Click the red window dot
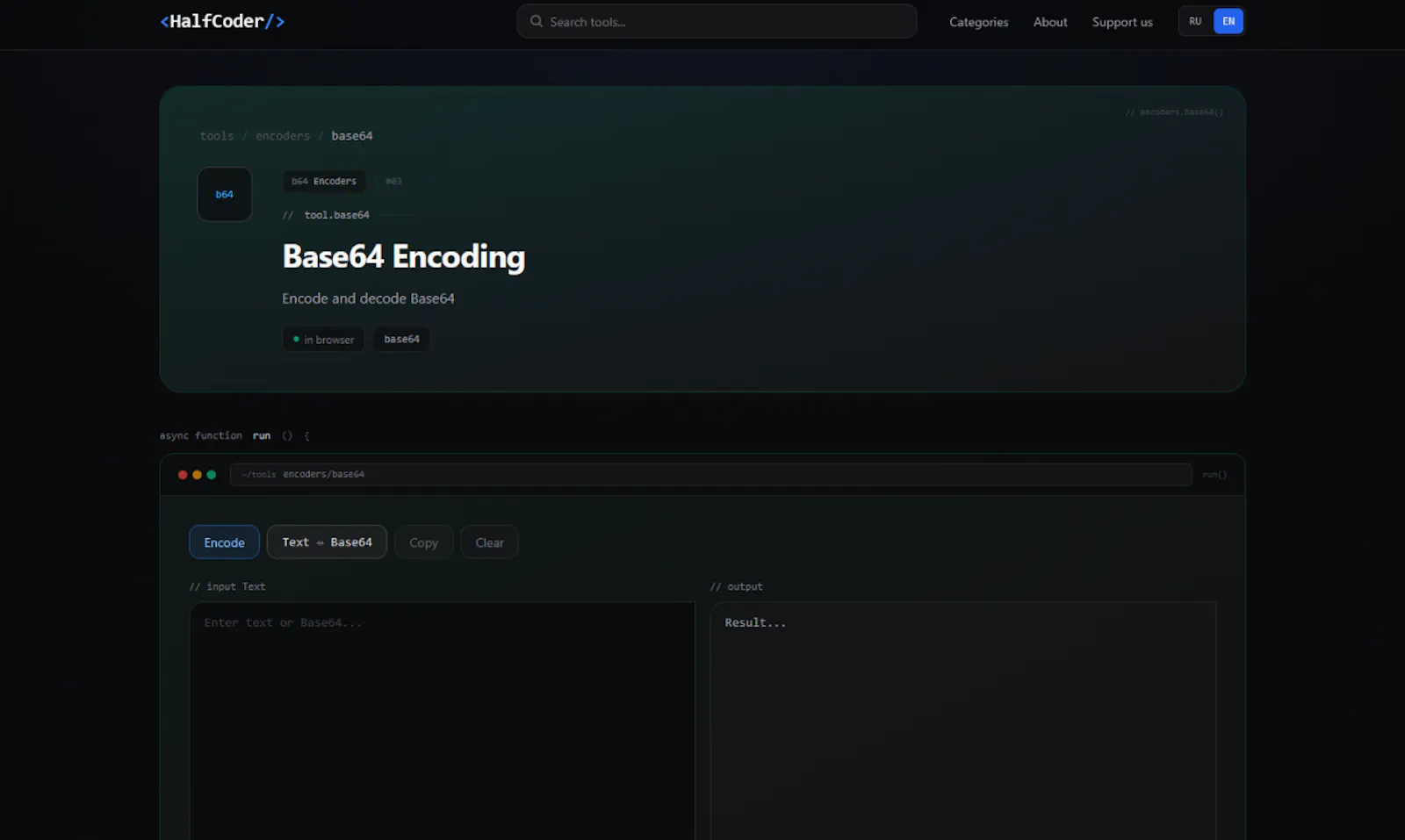Viewport: 1405px width, 840px height. [x=183, y=475]
